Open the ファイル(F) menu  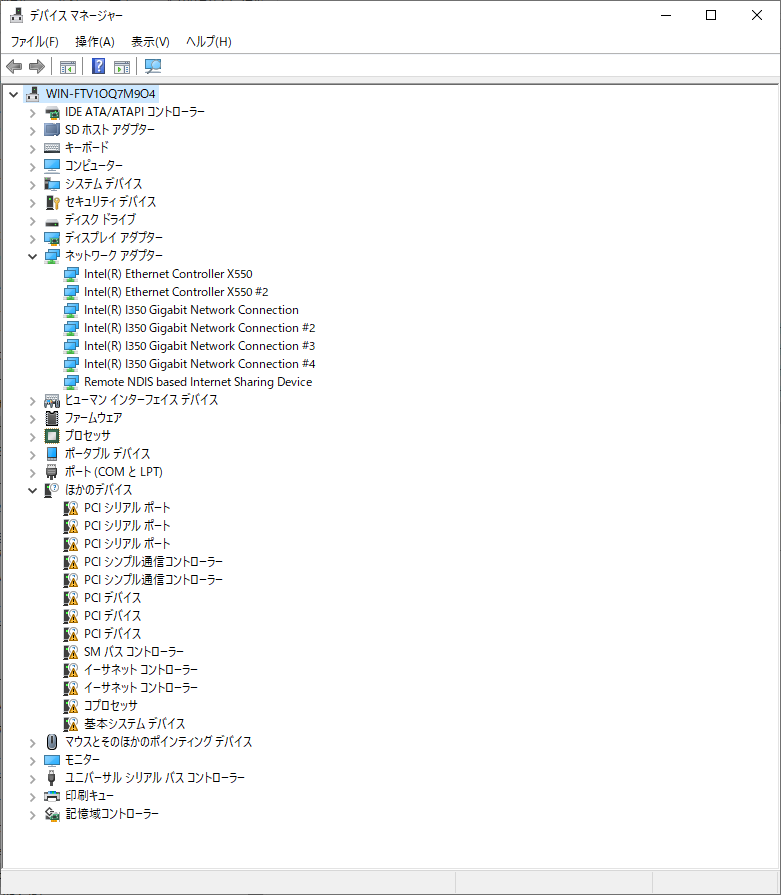click(x=35, y=42)
